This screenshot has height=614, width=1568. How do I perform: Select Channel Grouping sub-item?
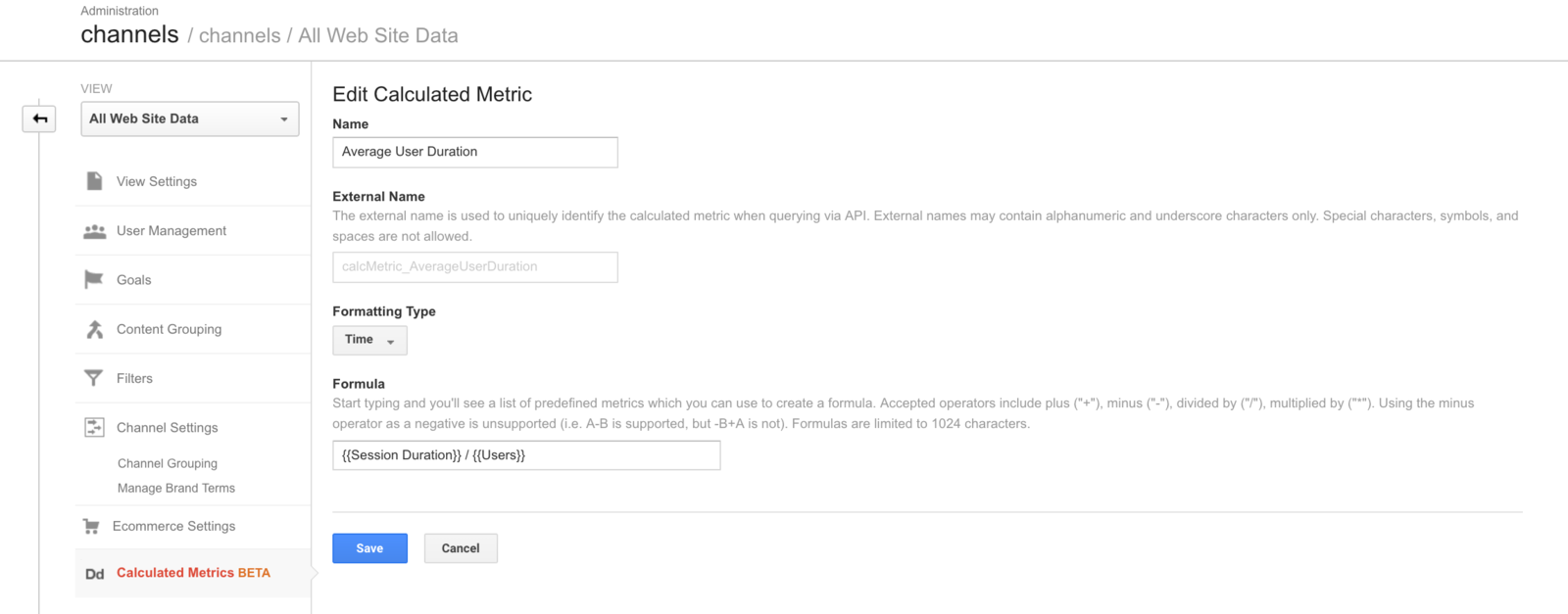pos(168,463)
